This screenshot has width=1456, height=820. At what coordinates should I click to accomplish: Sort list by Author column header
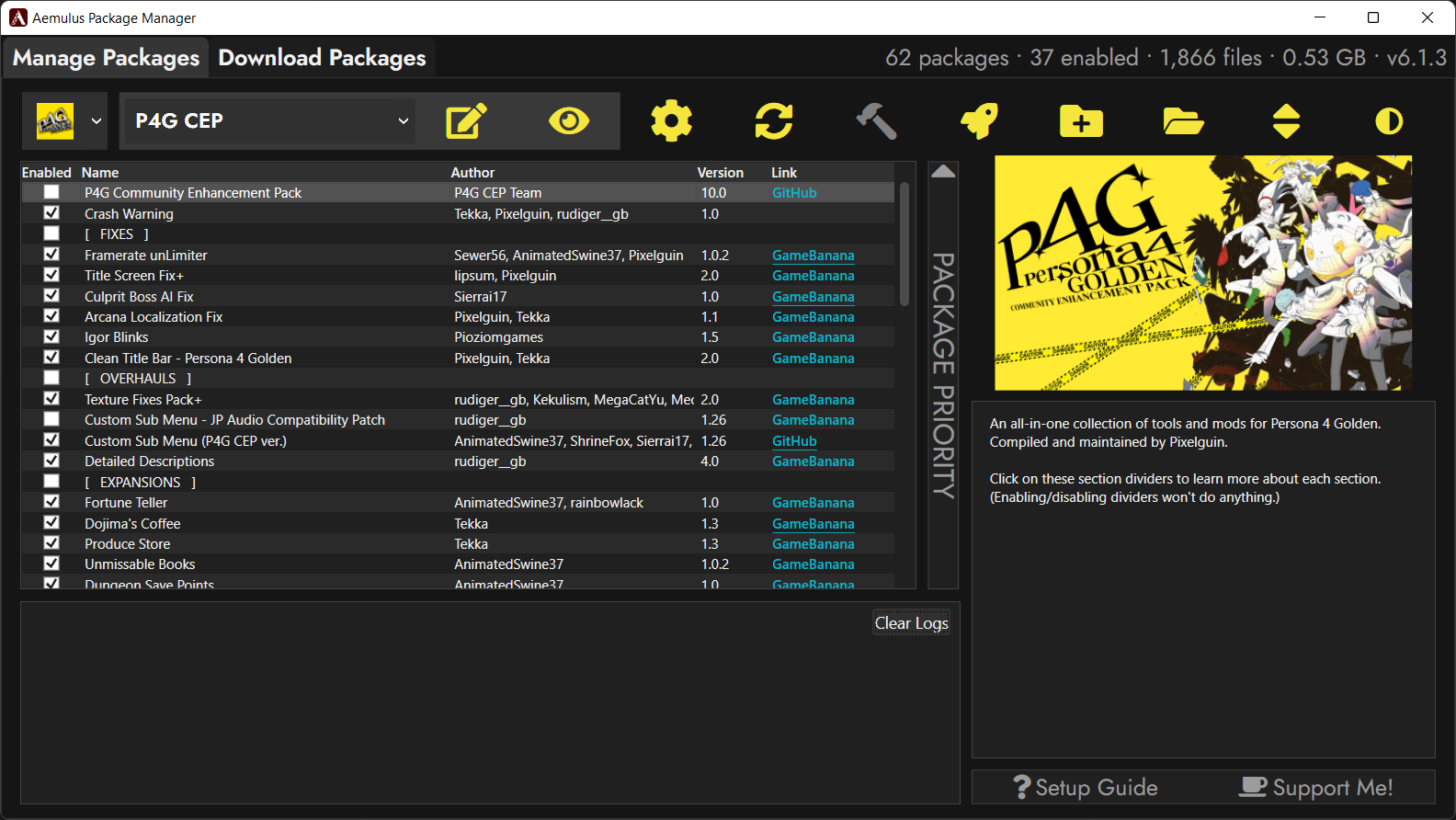coord(472,173)
